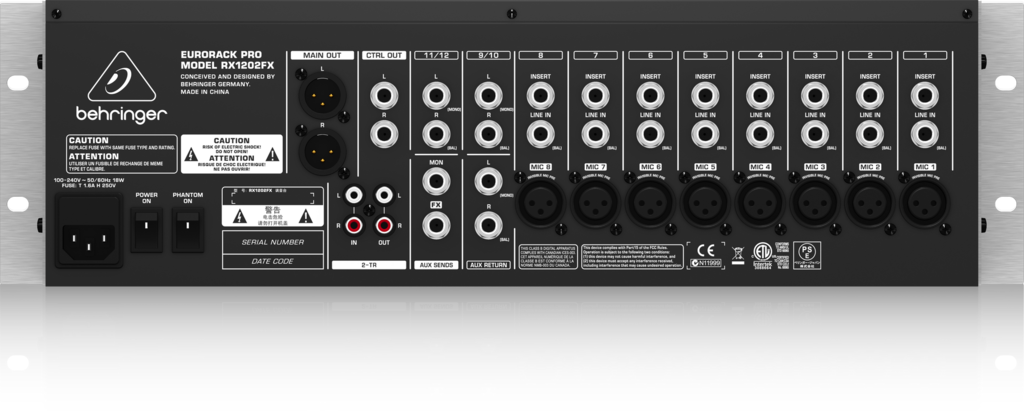
Task: Click the lightning triangle right of RISK OF ELECTRIC SHOCK
Action: coord(272,154)
